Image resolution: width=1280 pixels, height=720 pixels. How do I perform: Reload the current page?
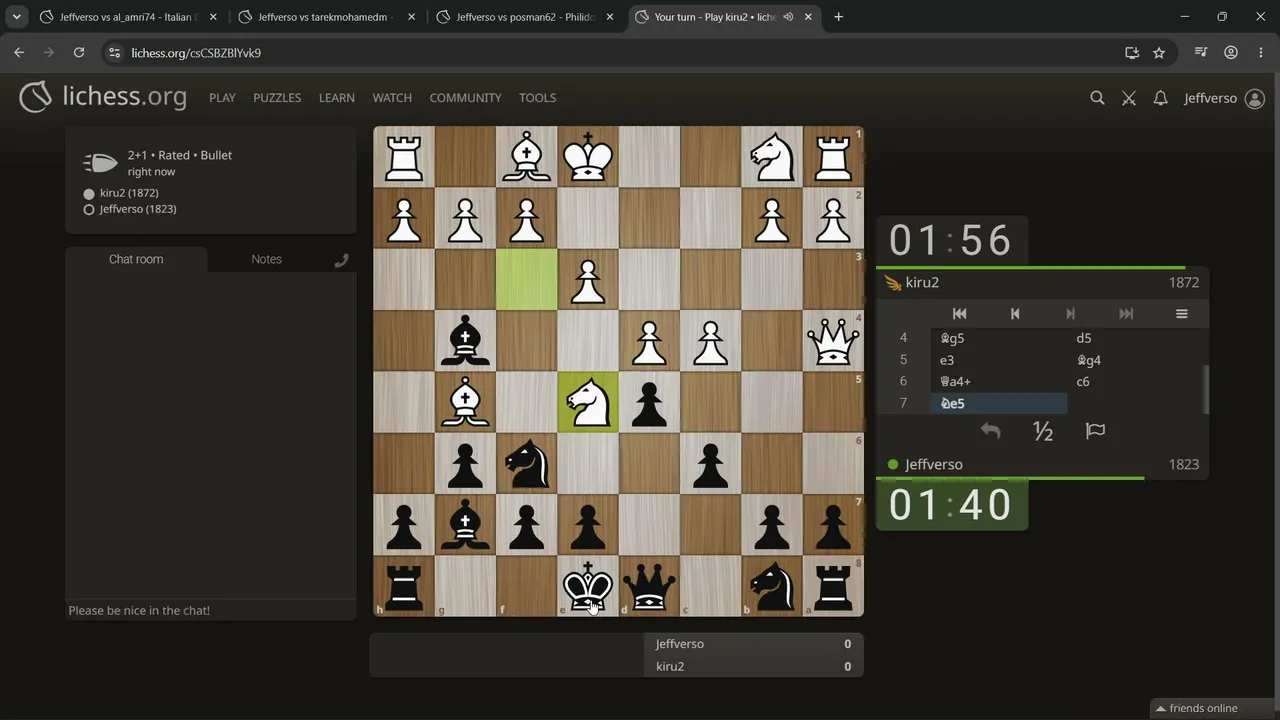pos(79,53)
